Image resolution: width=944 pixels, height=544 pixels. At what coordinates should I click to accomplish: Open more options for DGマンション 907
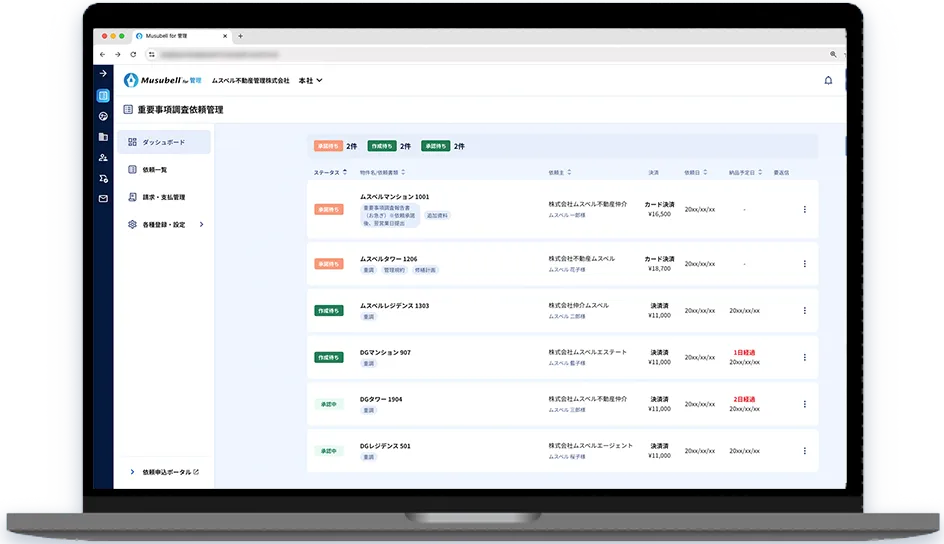click(x=804, y=357)
